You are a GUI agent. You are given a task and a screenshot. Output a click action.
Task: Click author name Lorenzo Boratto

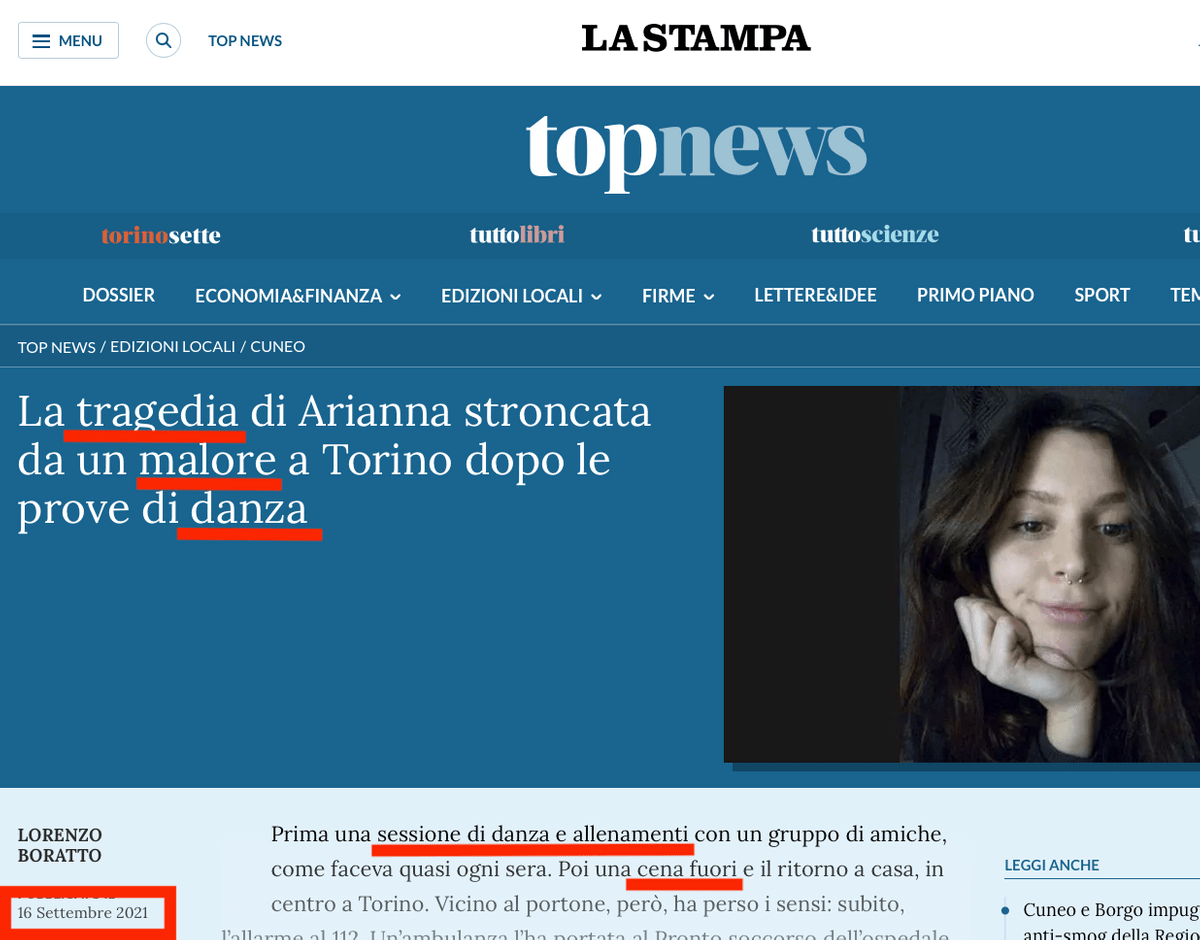click(60, 845)
